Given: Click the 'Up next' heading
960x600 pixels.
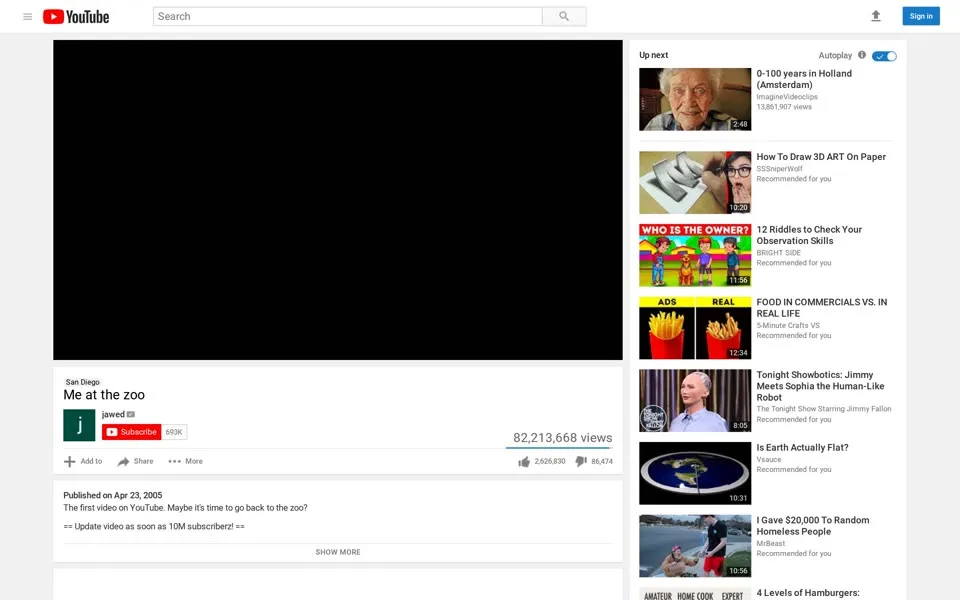Looking at the screenshot, I should click(654, 55).
